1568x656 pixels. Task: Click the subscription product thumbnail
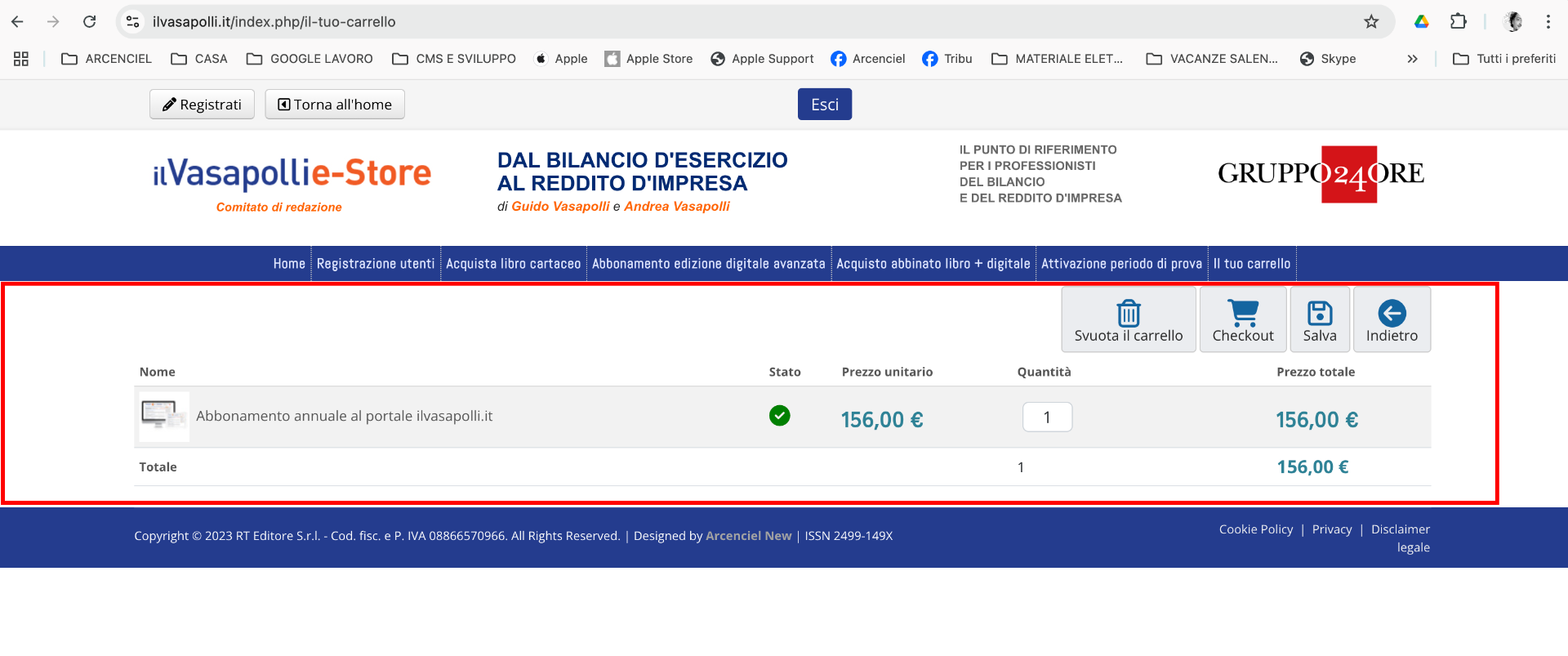[164, 417]
